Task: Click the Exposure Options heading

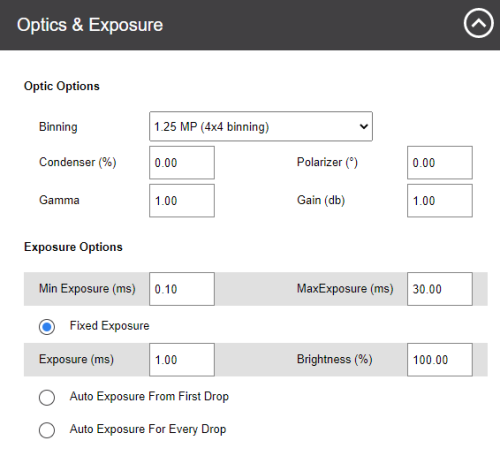Action: (73, 247)
